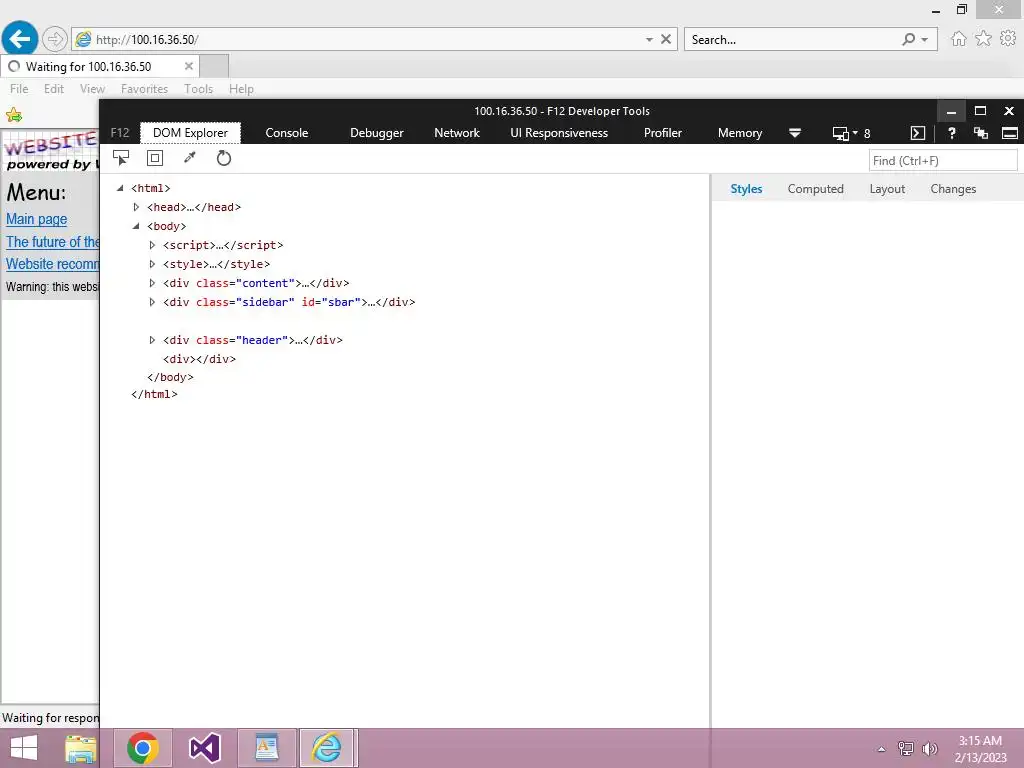Image resolution: width=1024 pixels, height=768 pixels.
Task: Click the F12 label in tools bar
Action: coord(120,133)
